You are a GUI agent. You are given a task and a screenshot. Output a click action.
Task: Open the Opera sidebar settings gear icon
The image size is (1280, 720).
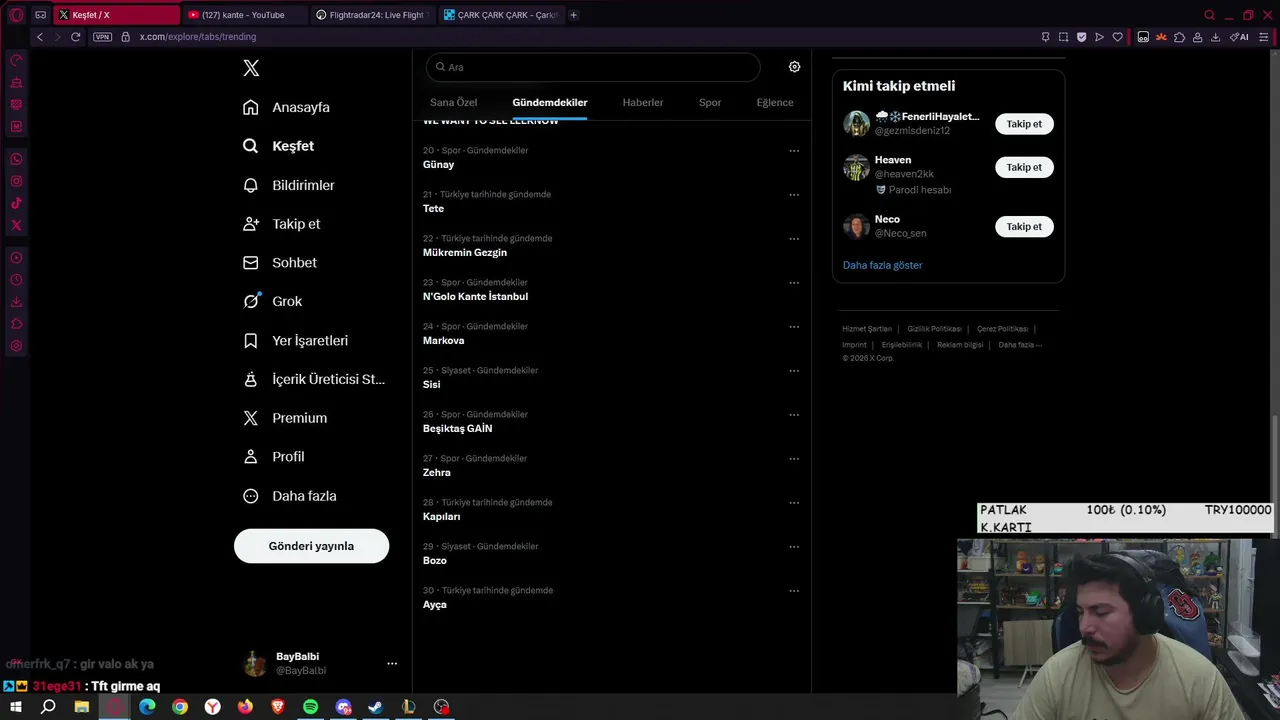point(16,346)
